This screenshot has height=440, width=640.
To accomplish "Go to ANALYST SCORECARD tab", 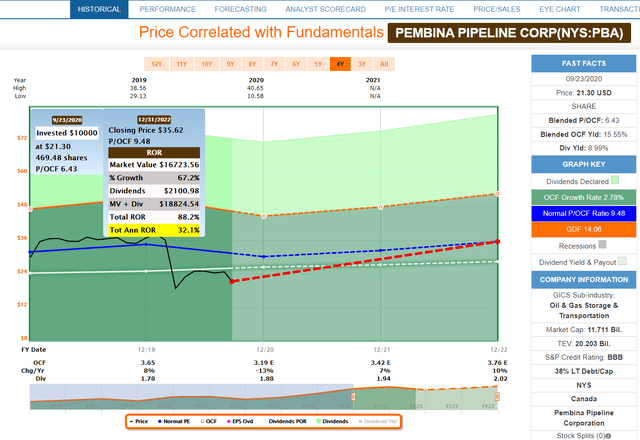I will coord(325,9).
